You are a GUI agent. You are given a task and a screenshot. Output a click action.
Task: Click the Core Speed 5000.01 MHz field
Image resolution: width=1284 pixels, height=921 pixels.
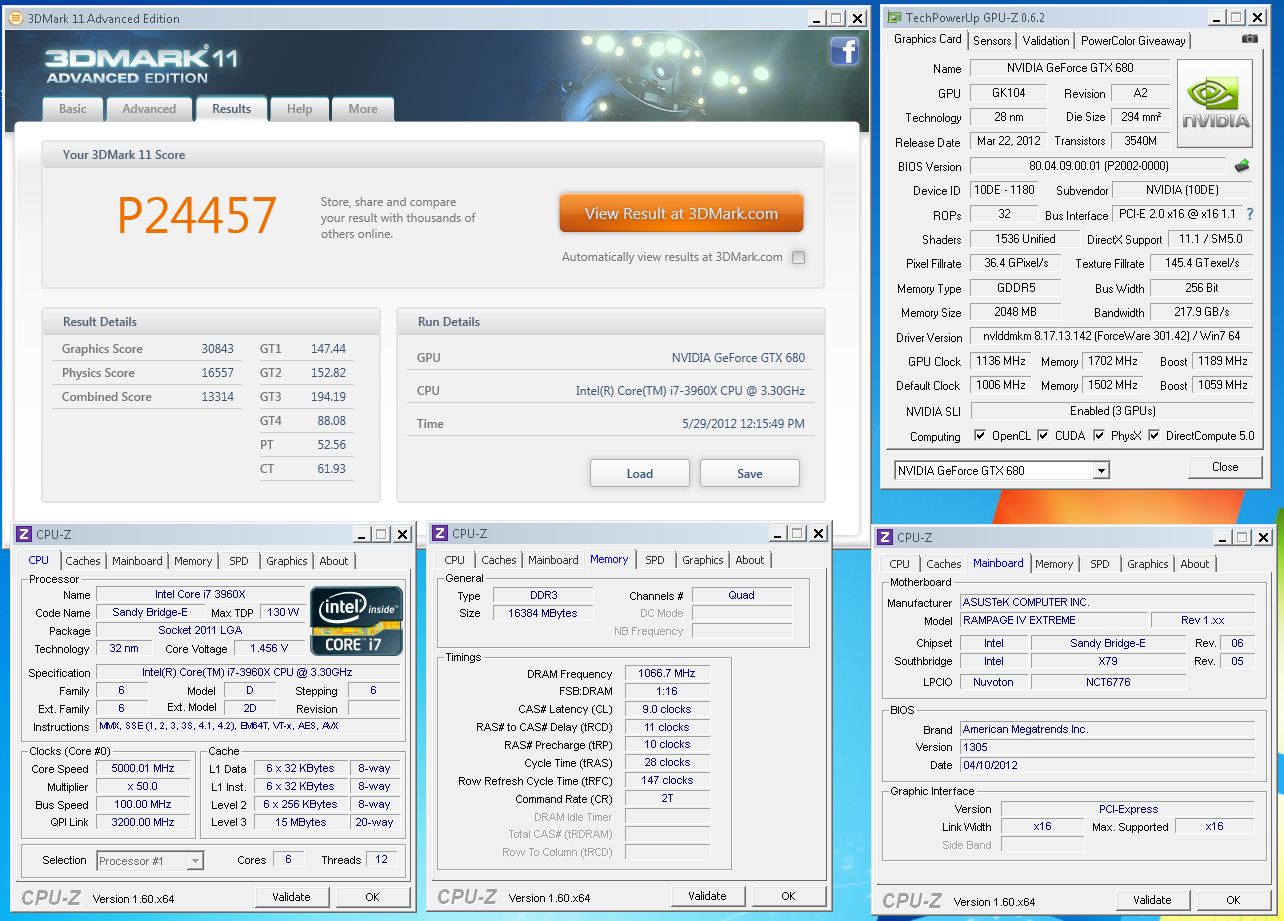tap(143, 769)
